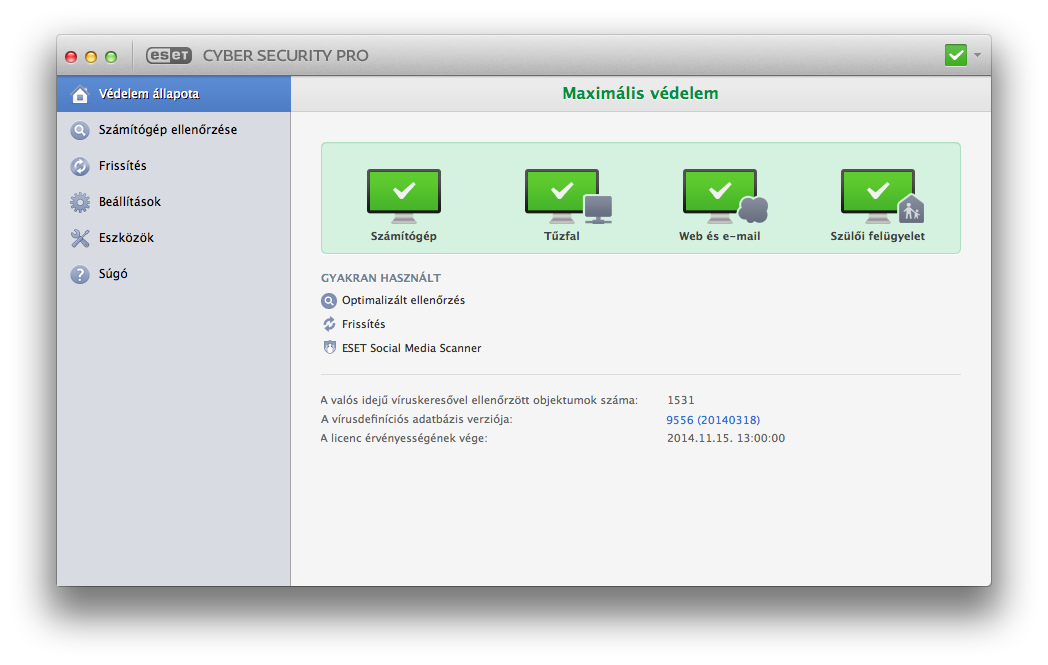
Task: Click the CYBER SECURITY PRO title text
Action: tap(285, 55)
